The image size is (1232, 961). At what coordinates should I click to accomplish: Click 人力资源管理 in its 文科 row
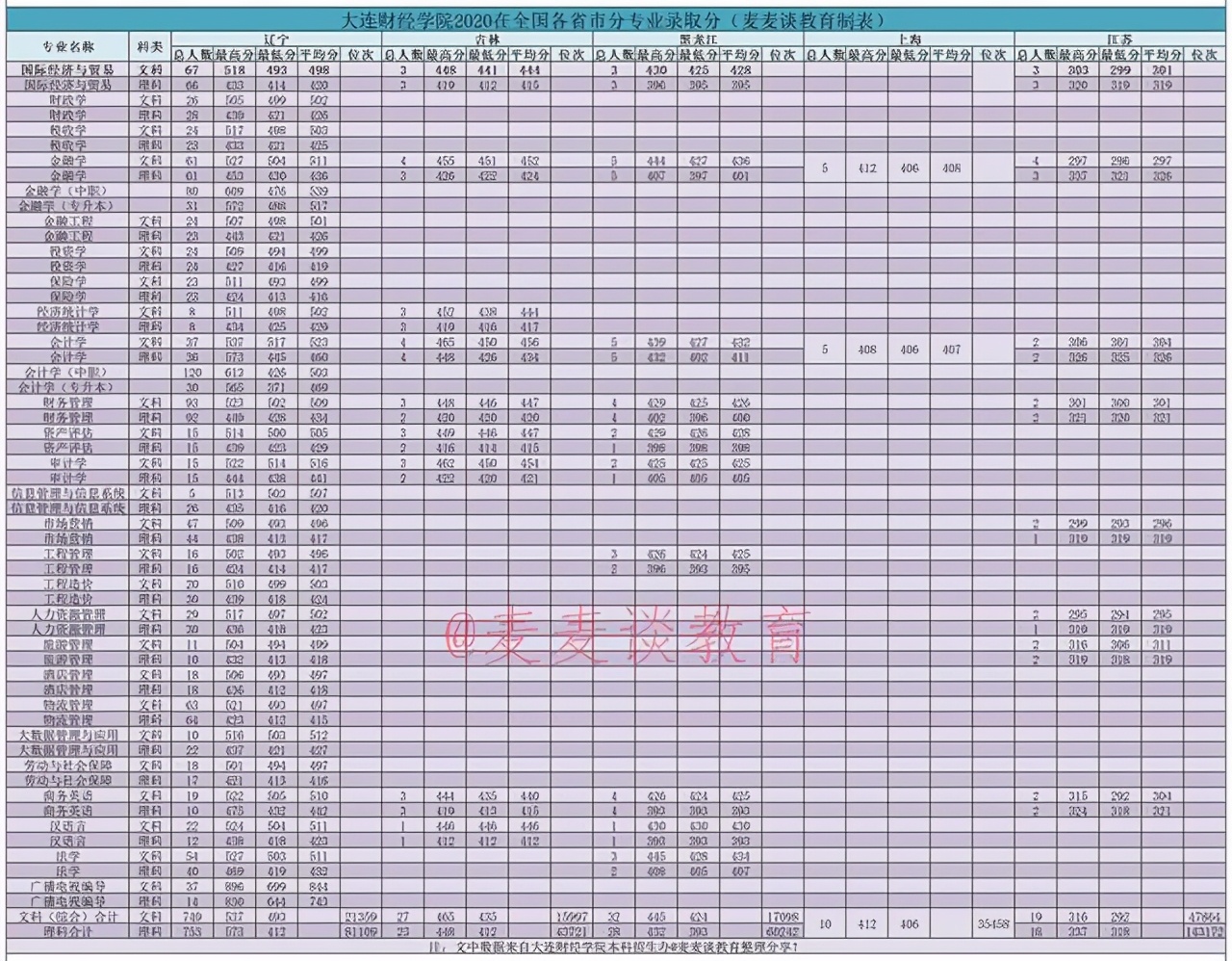(x=68, y=614)
